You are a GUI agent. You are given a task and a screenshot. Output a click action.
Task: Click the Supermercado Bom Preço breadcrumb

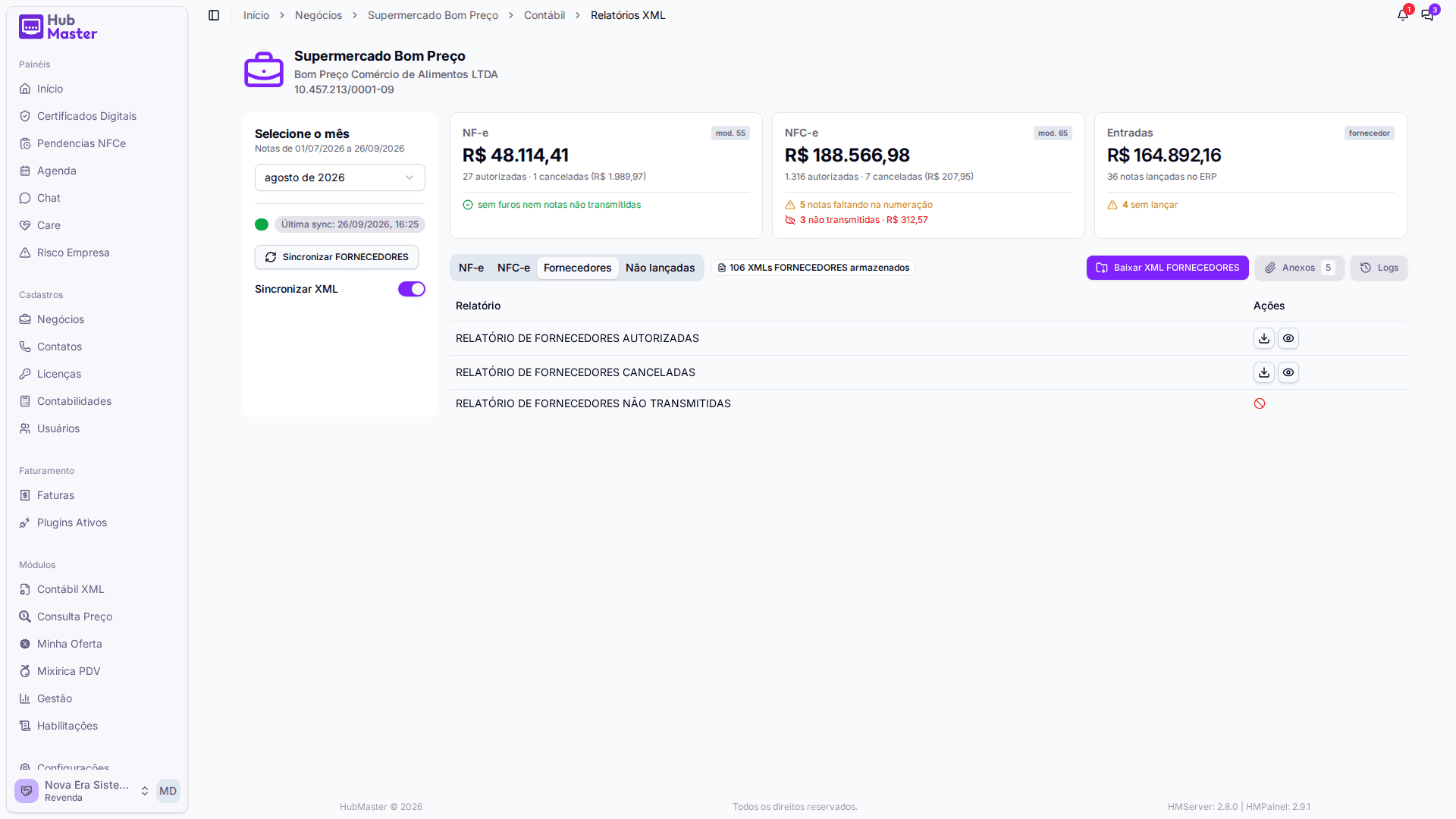coord(433,15)
